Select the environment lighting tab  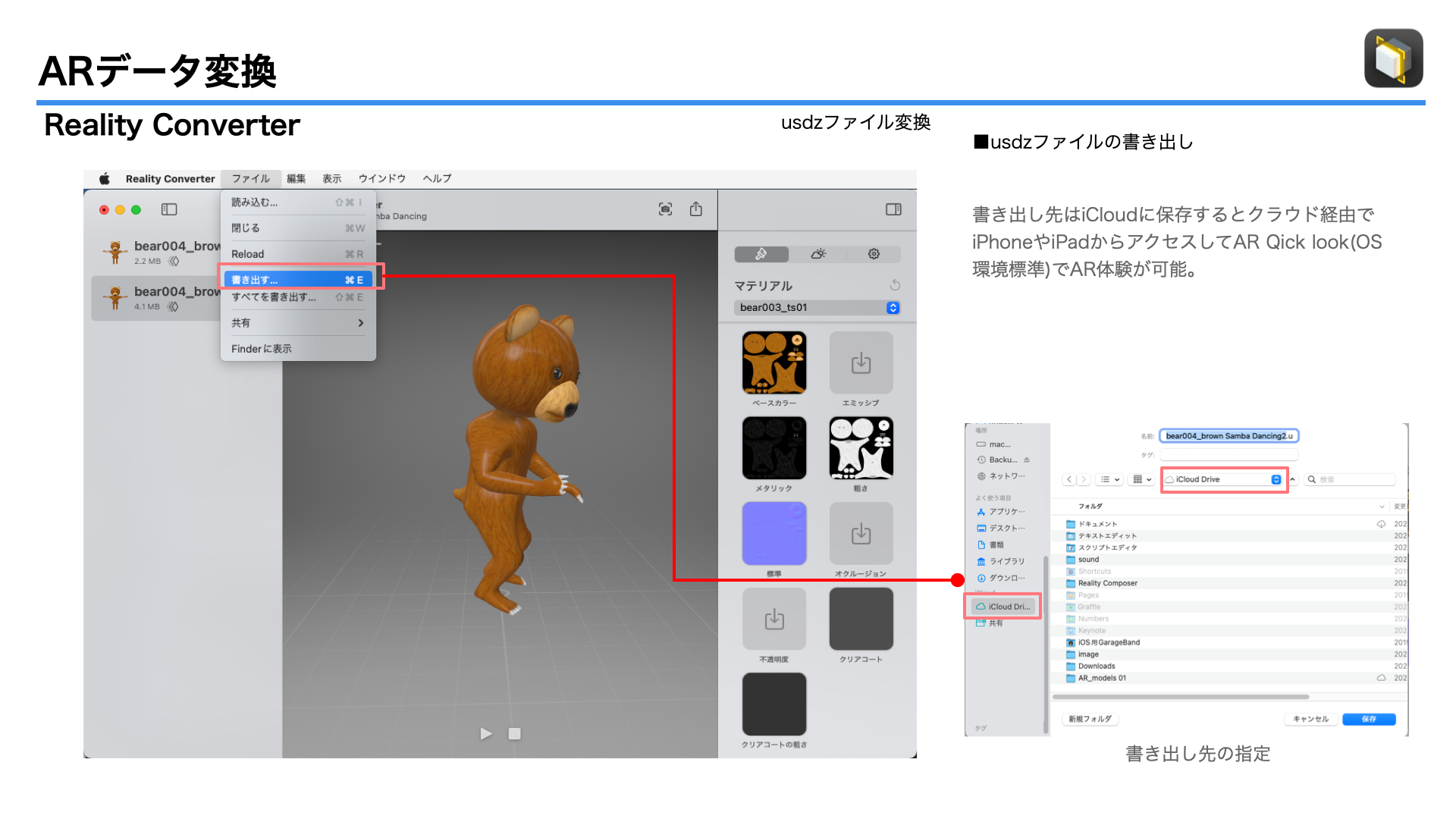point(817,254)
